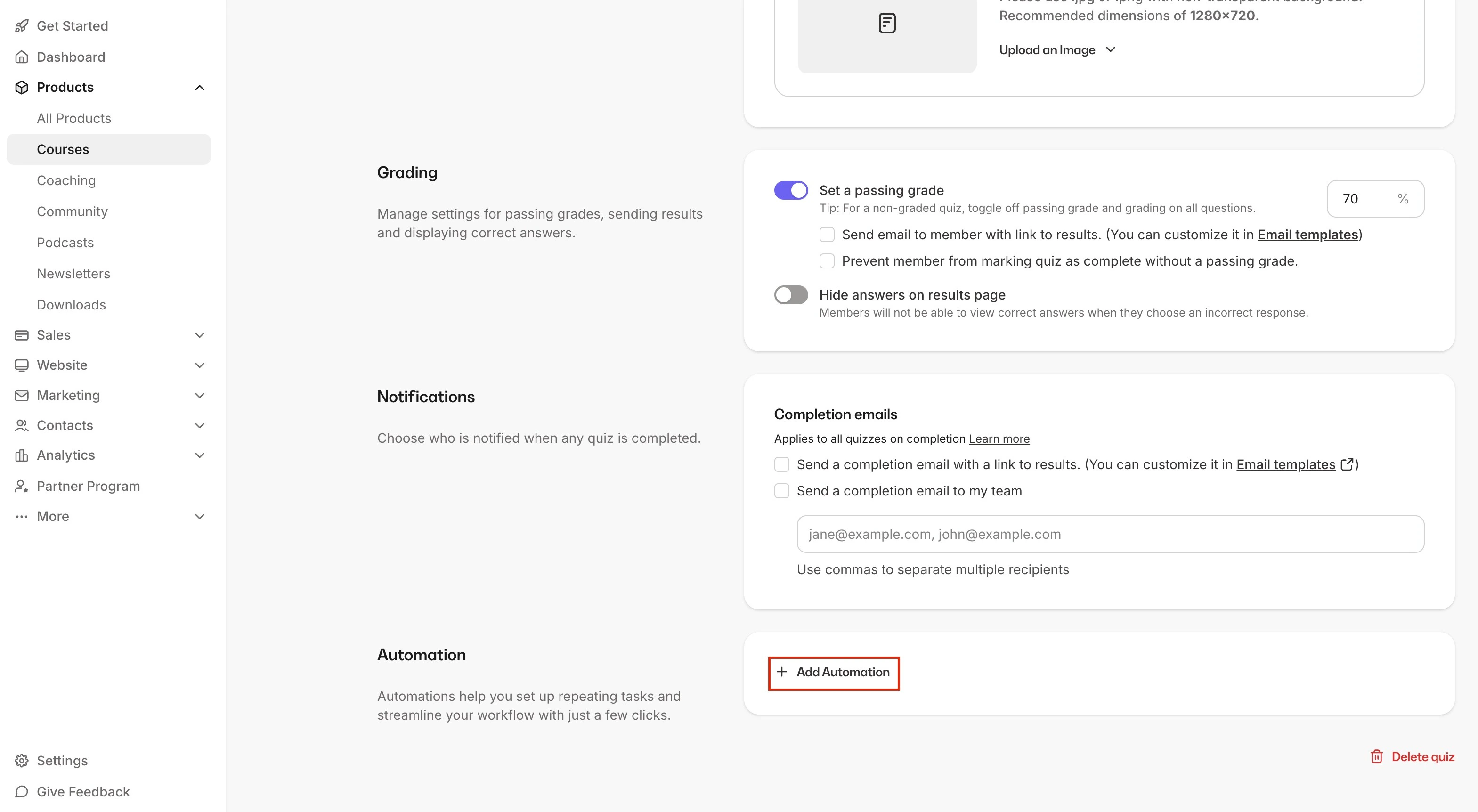This screenshot has height=812, width=1478.
Task: Click the team email recipients input field
Action: coord(1110,534)
